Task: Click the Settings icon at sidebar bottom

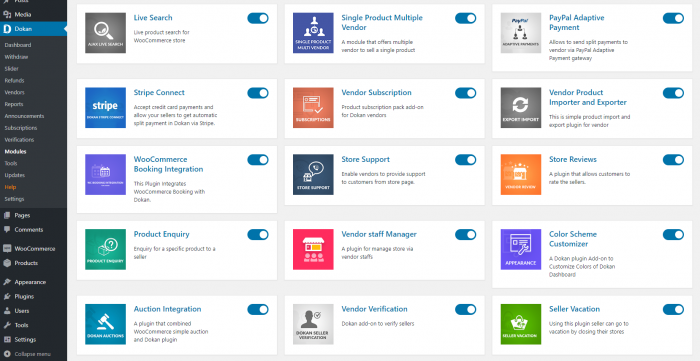Action: coord(7,340)
